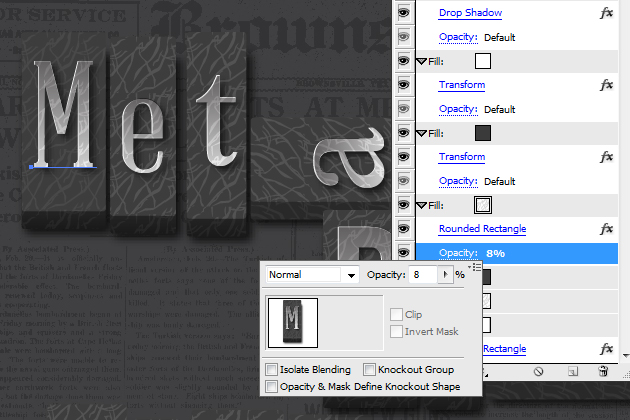Click the Opacity link below first Transform
The image size is (630, 420).
[x=458, y=109]
